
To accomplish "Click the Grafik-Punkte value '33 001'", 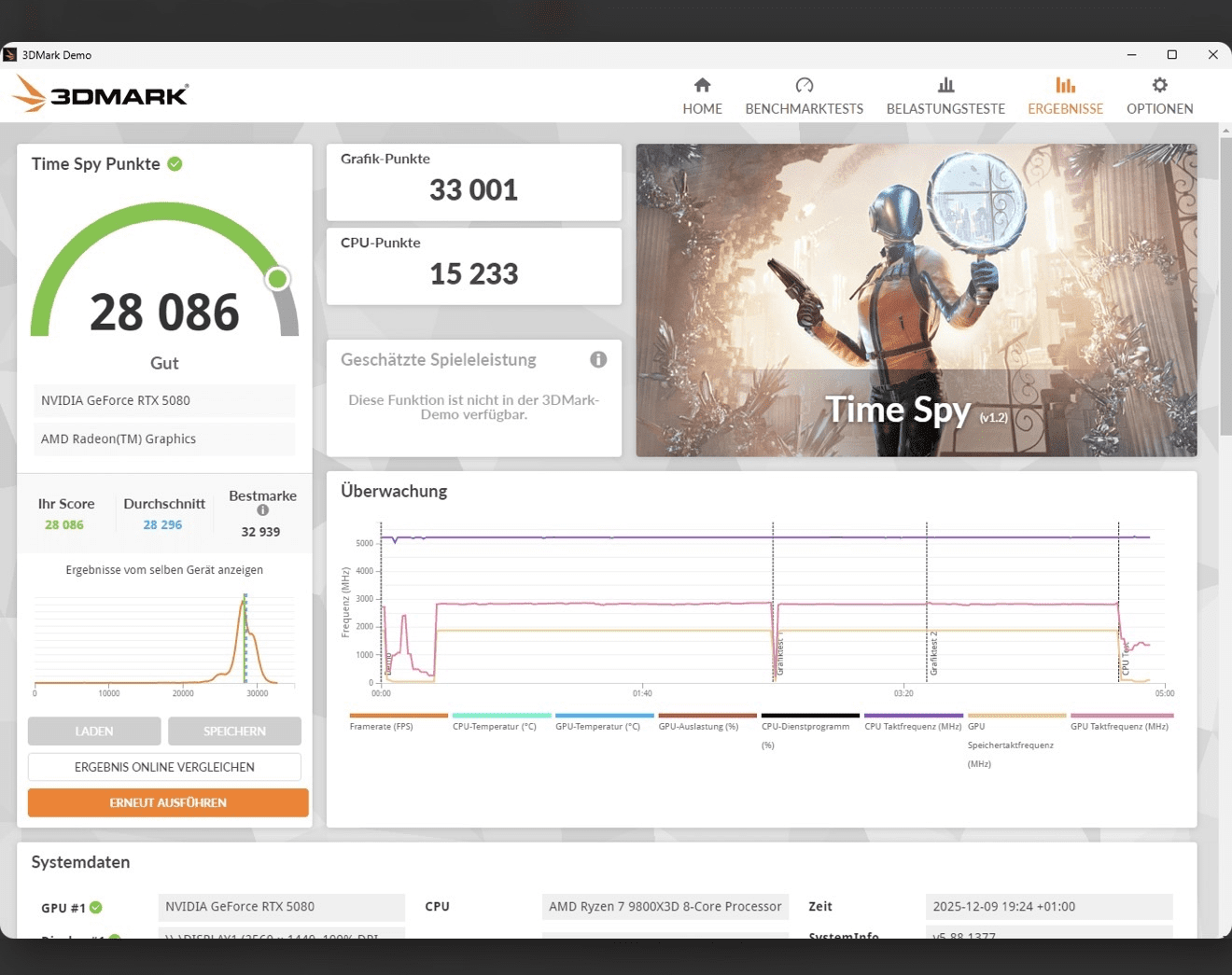I will 473,190.
